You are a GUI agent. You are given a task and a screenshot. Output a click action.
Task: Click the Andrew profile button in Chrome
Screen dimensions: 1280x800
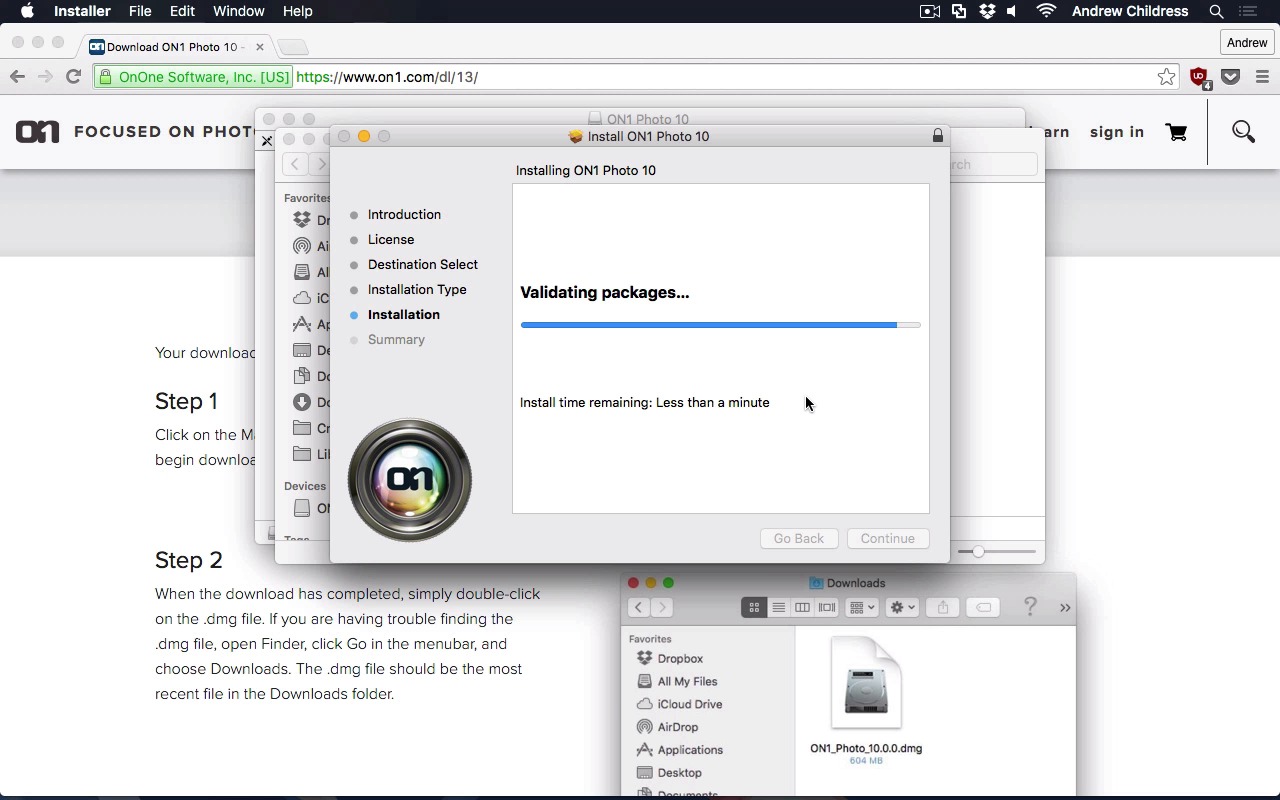pyautogui.click(x=1247, y=42)
